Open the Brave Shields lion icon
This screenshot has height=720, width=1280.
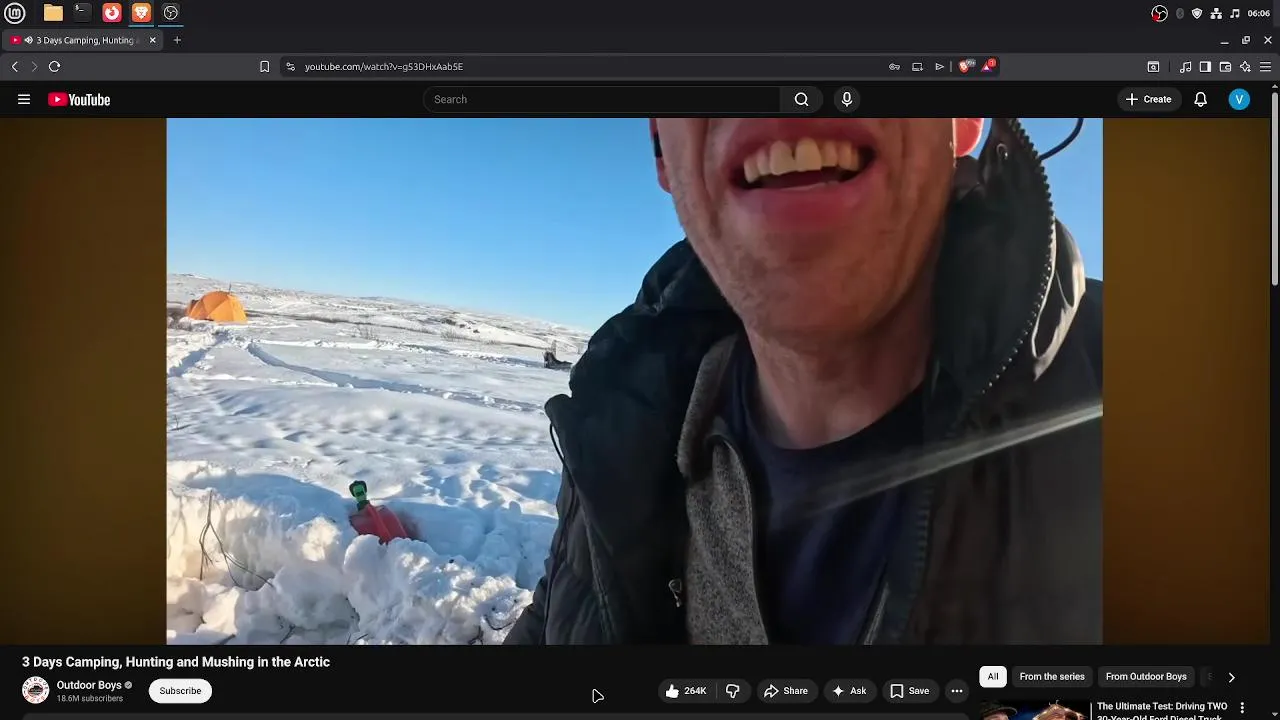click(x=964, y=66)
